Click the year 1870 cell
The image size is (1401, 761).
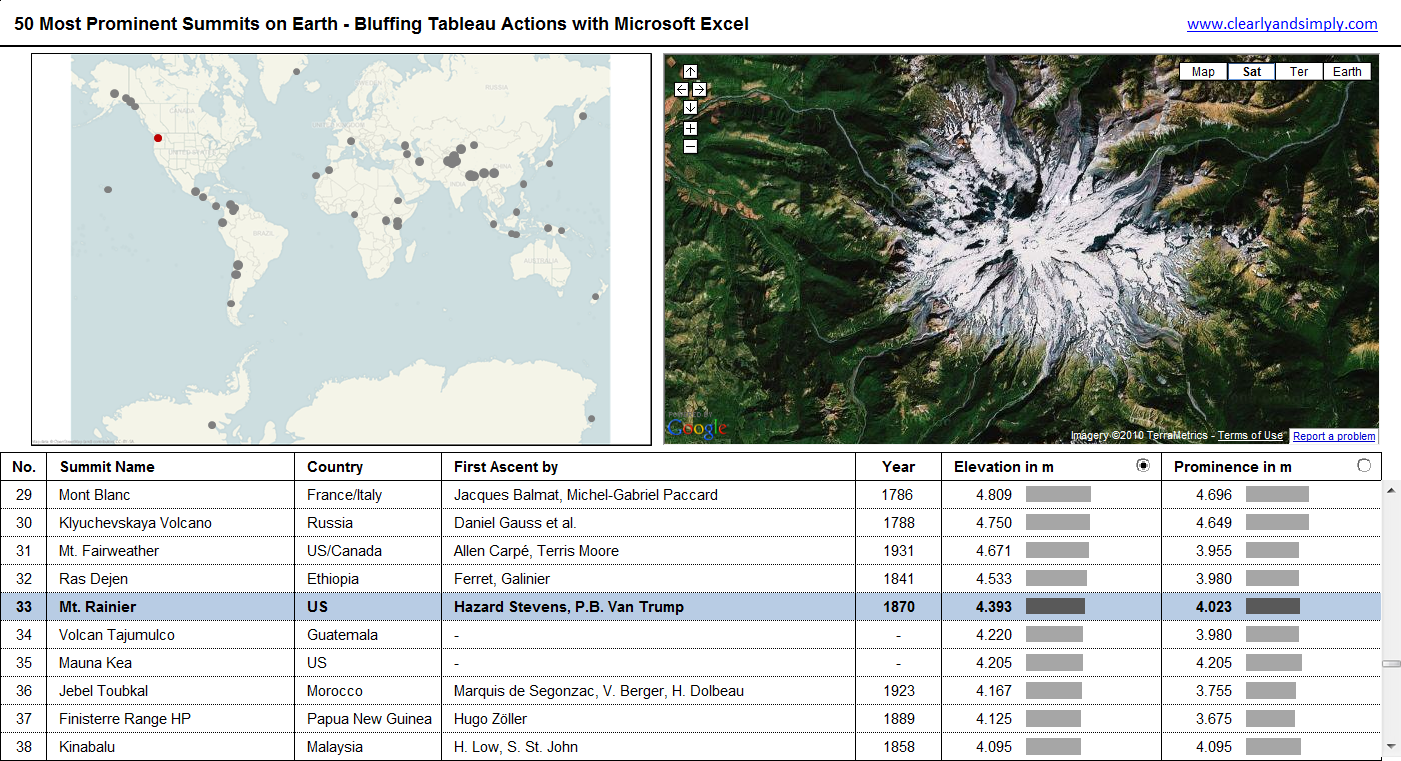898,607
